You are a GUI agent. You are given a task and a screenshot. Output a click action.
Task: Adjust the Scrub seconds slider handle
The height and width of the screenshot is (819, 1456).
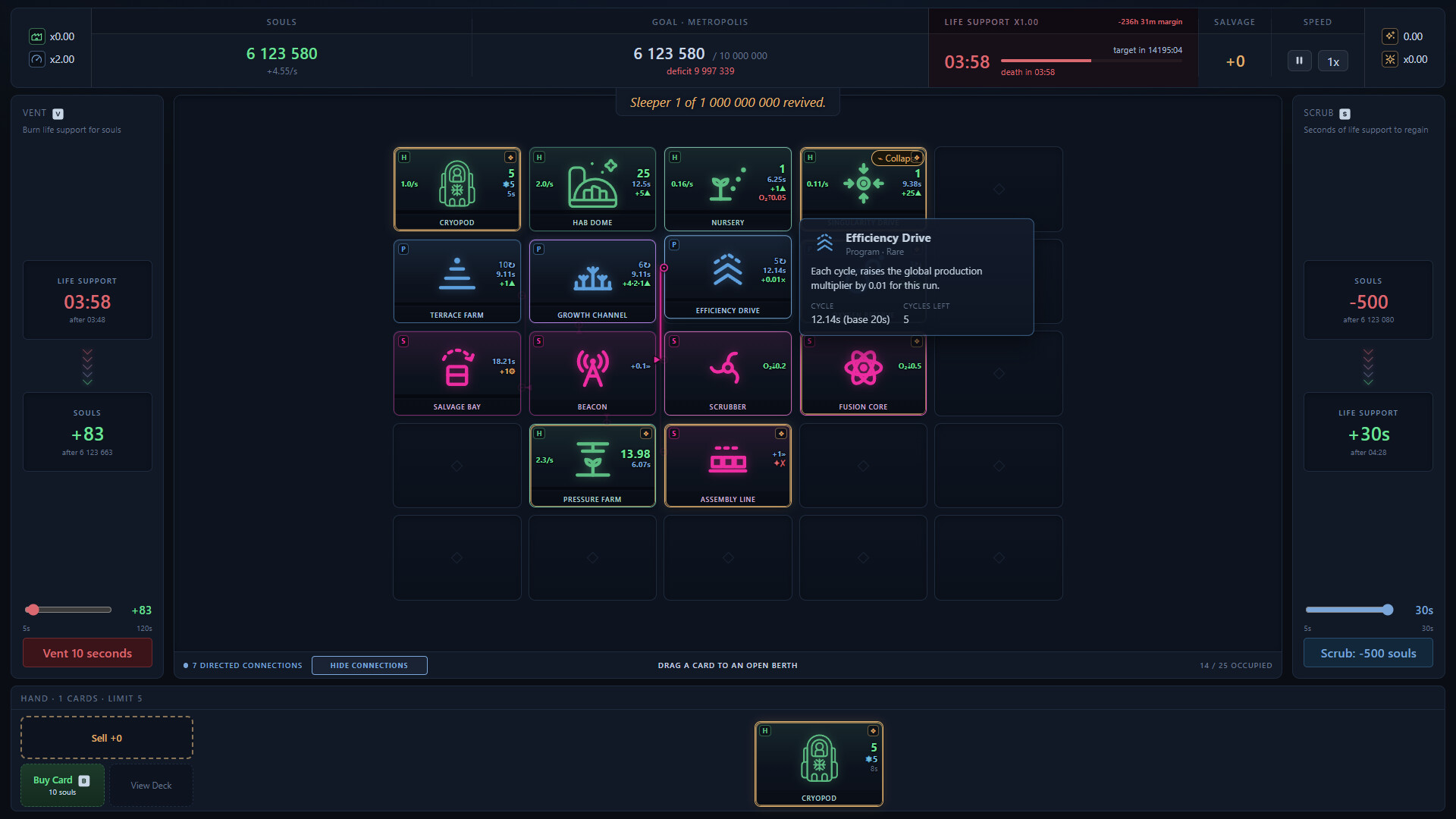click(1388, 610)
